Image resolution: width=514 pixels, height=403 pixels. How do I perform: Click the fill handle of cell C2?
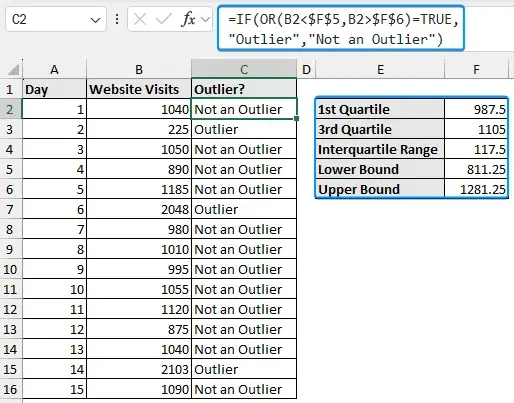coord(297,118)
